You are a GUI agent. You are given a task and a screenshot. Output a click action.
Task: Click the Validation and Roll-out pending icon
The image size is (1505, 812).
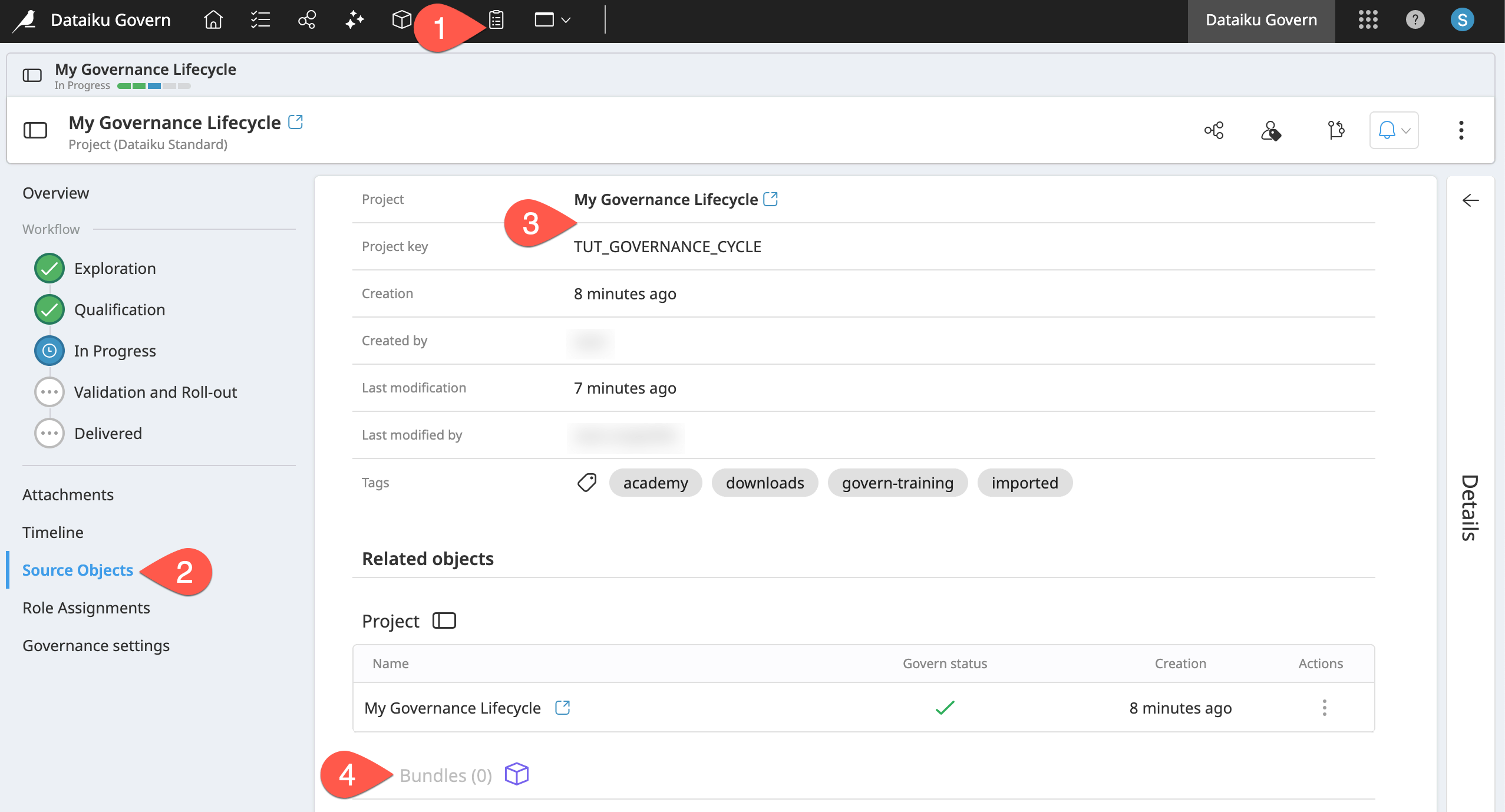pyautogui.click(x=49, y=392)
